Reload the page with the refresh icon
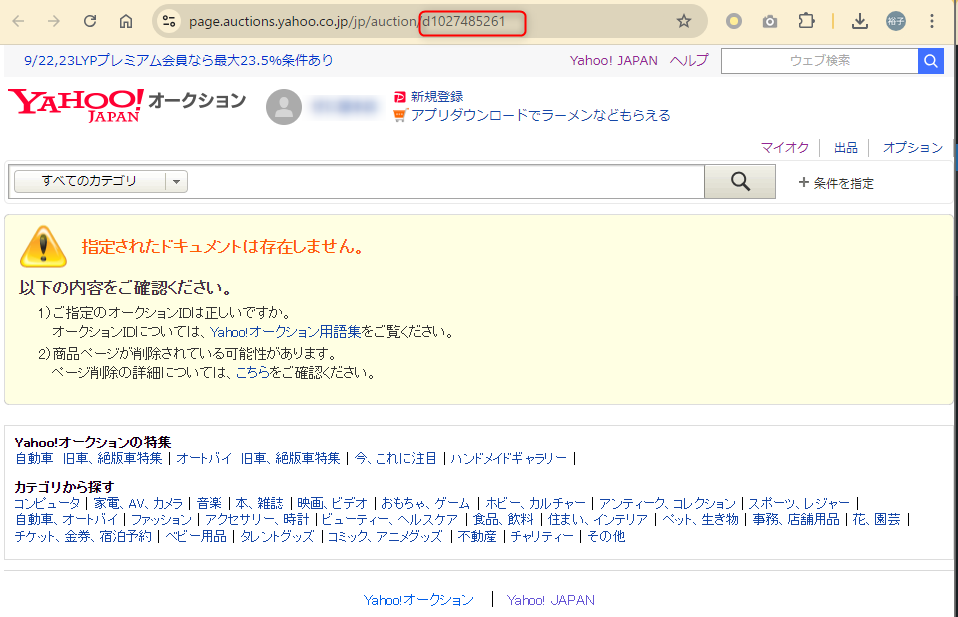 tap(90, 21)
